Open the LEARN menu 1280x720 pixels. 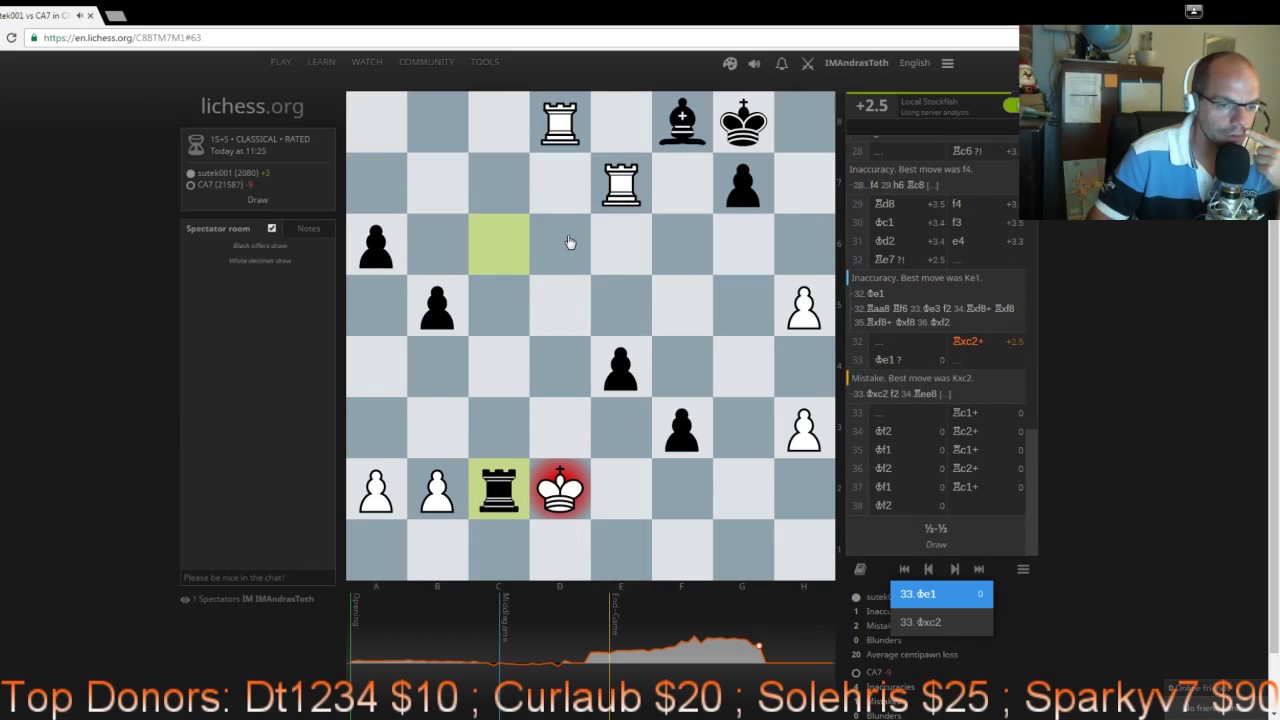coord(321,62)
